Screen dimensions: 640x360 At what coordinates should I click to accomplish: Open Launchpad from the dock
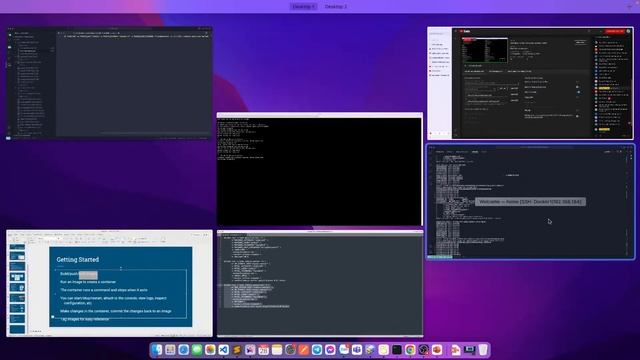170,350
